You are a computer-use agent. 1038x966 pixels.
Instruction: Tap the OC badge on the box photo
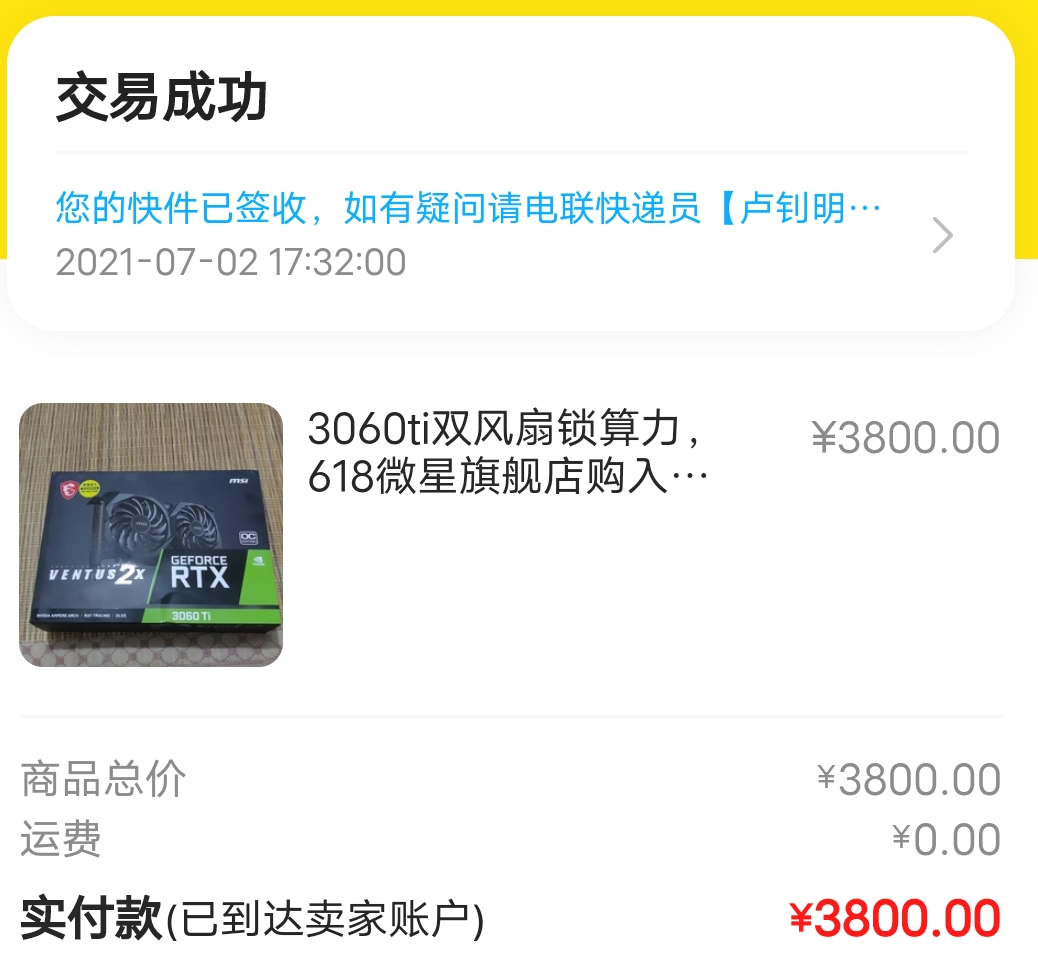tap(248, 537)
